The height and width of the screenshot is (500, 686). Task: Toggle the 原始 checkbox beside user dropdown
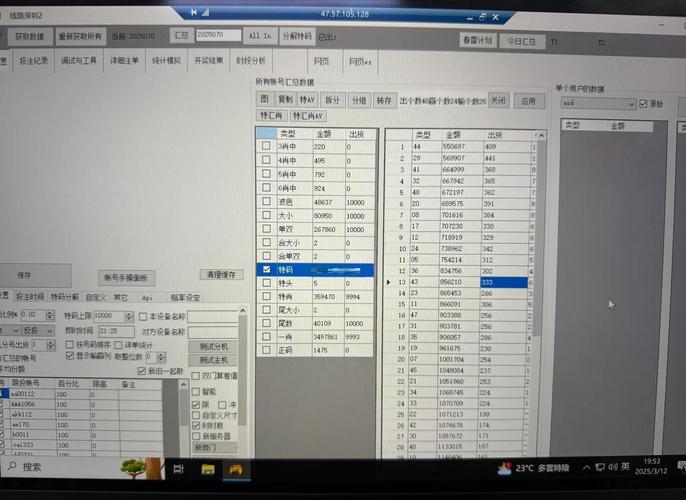point(643,103)
